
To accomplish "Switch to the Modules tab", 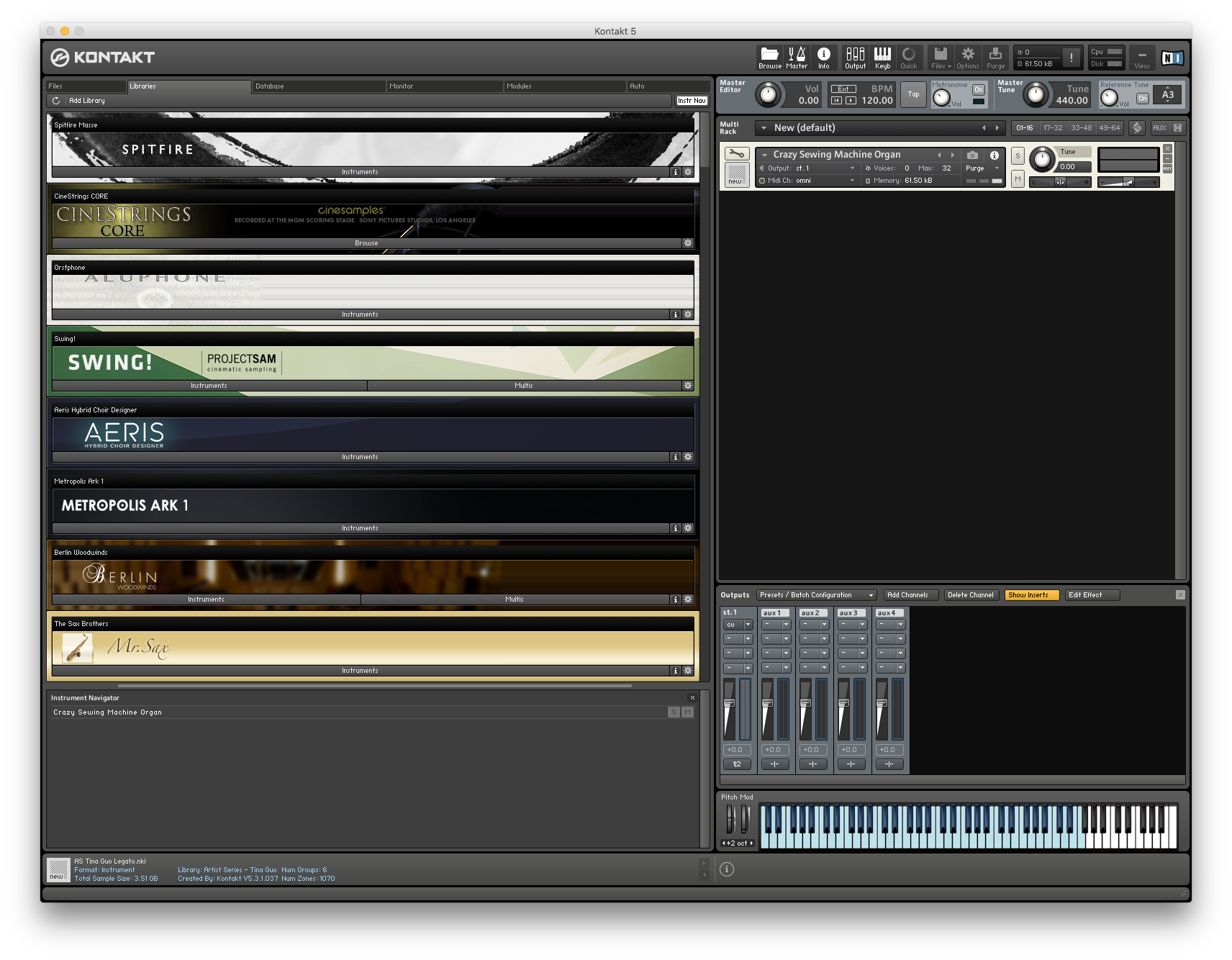I will click(565, 86).
